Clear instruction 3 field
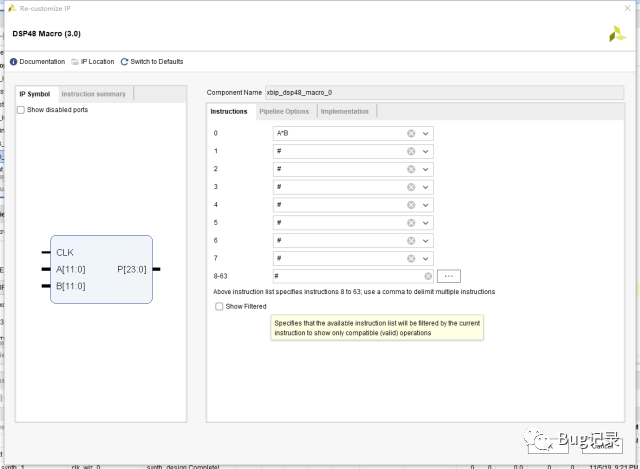 pyautogui.click(x=411, y=187)
